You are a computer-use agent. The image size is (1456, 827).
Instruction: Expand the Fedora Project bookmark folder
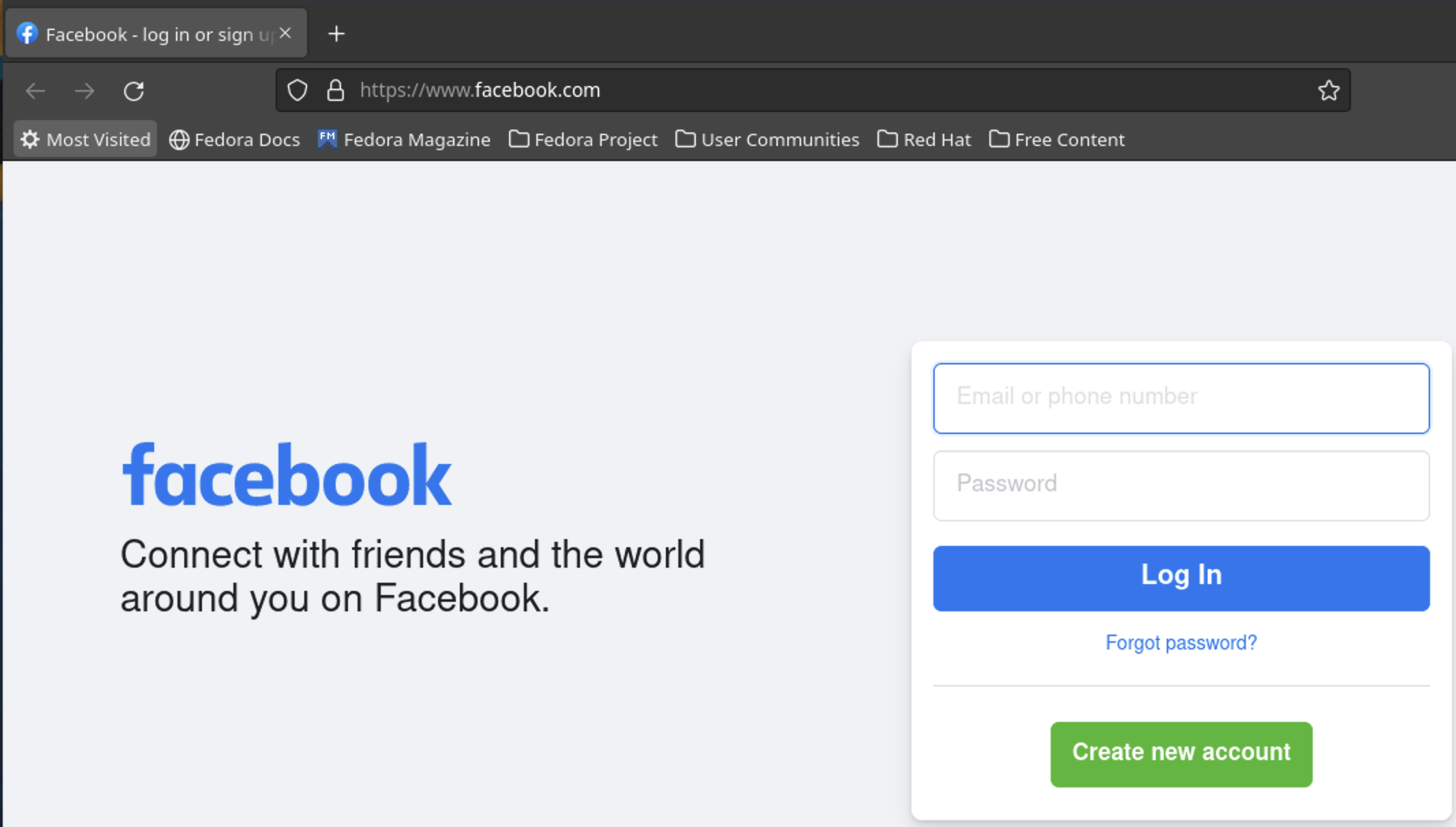pos(583,139)
